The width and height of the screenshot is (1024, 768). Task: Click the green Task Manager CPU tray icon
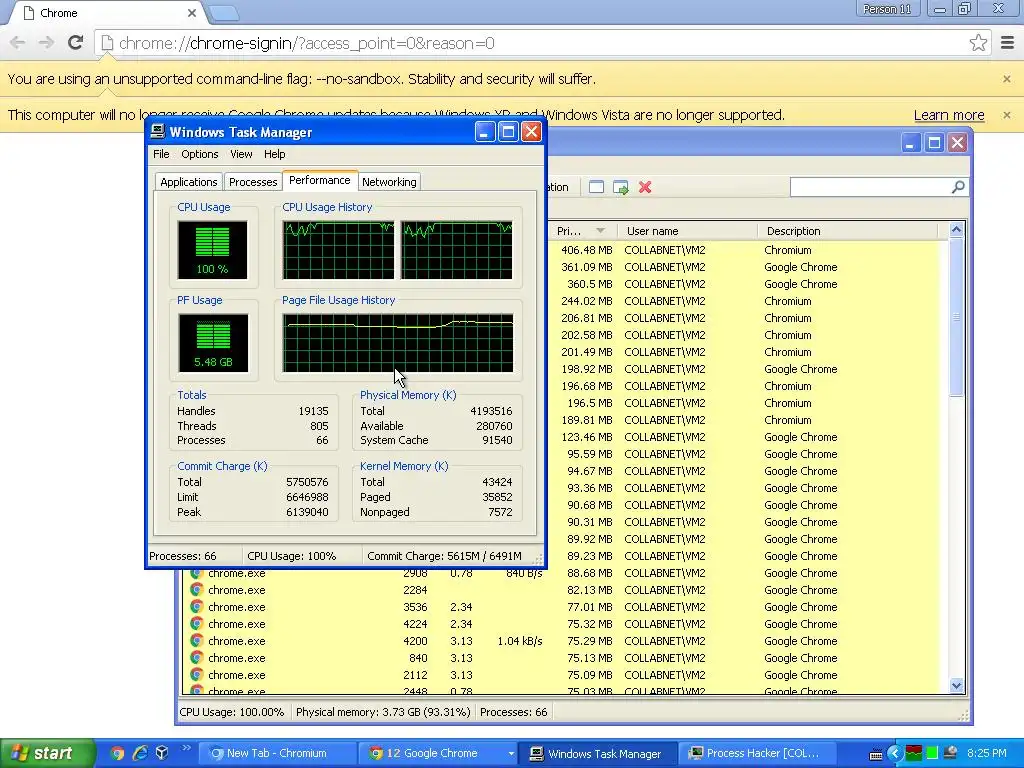tap(932, 753)
